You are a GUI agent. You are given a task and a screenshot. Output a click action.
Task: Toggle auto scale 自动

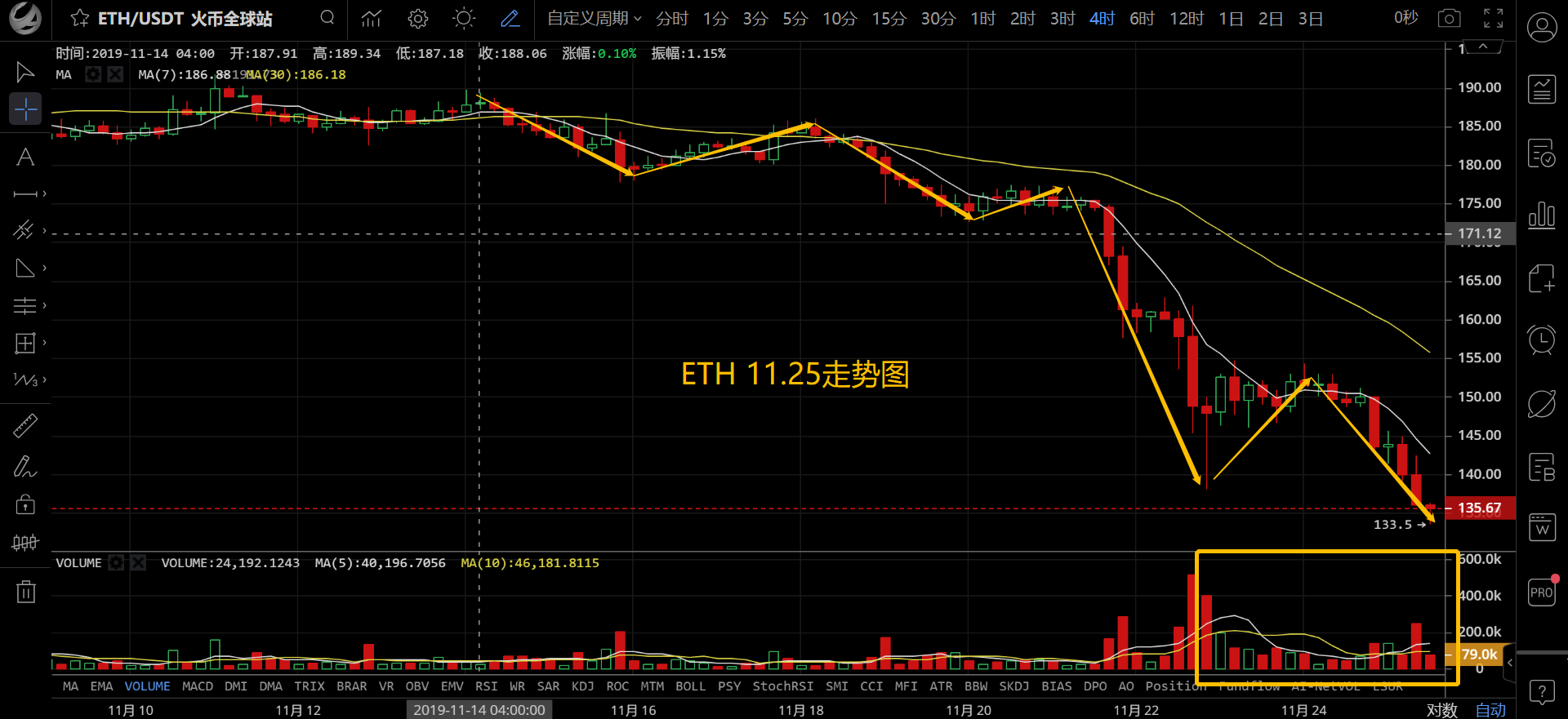tap(1490, 710)
